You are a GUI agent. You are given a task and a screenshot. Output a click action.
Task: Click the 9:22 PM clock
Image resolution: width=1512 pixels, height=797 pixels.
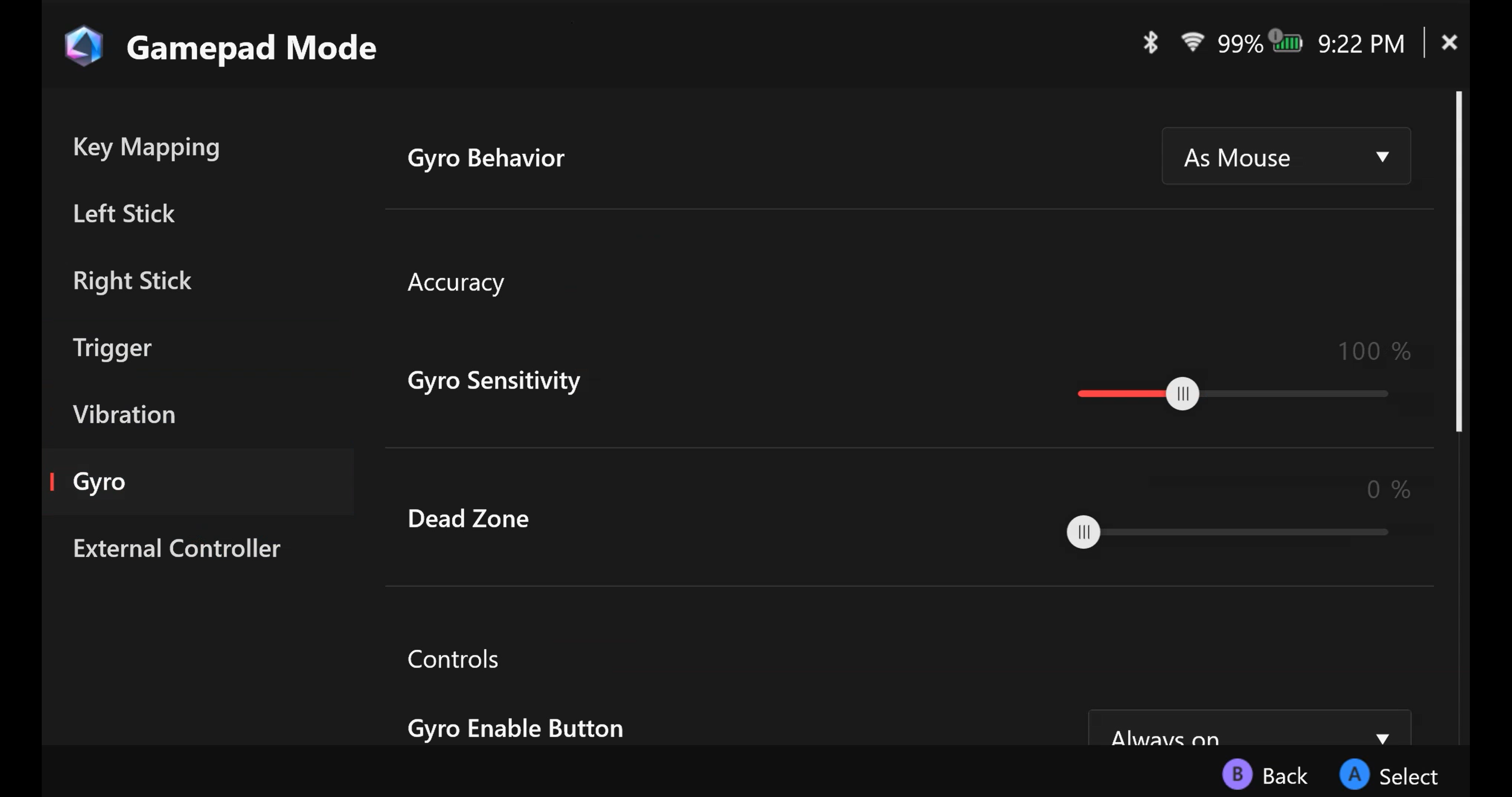(x=1360, y=44)
